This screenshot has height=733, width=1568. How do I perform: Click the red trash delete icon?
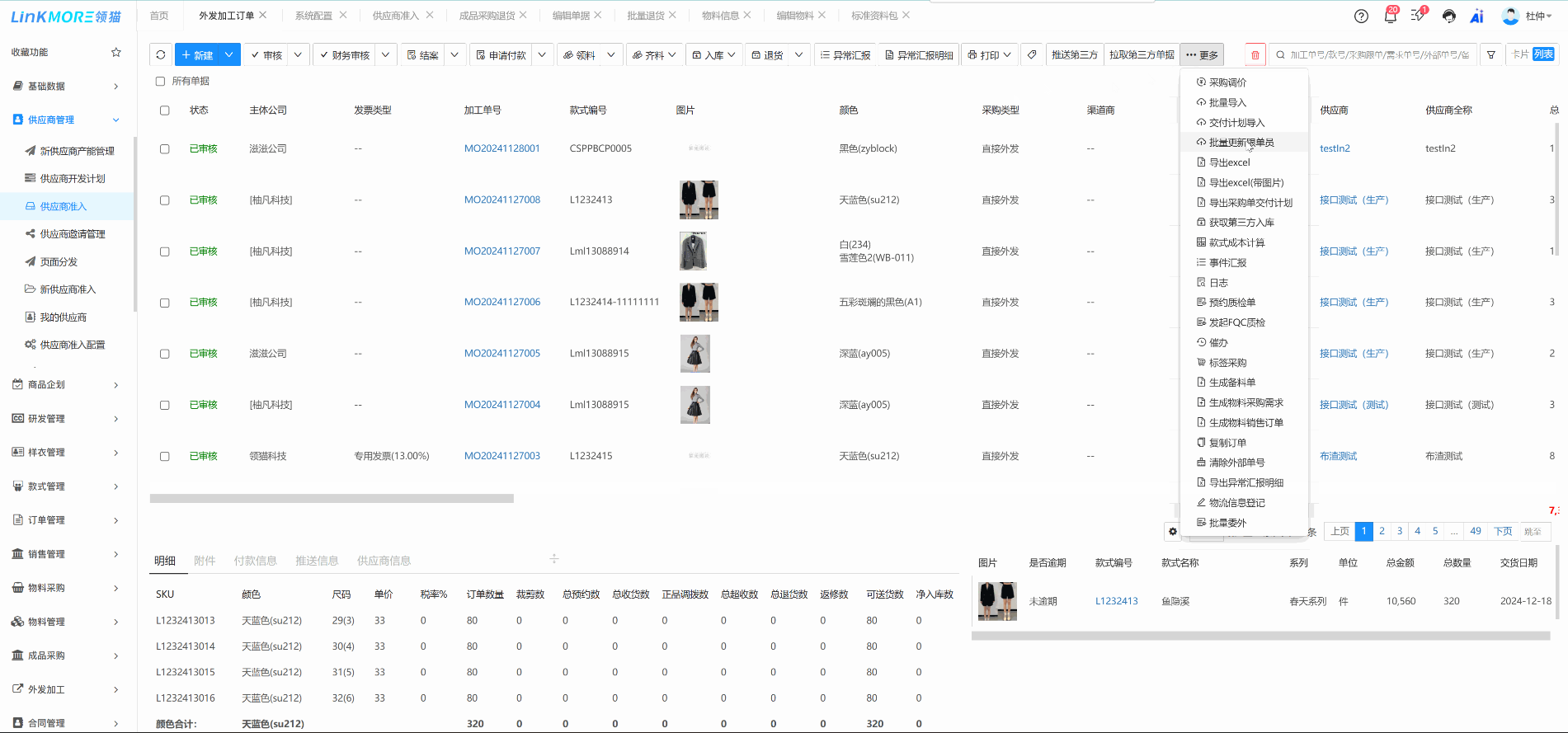click(1255, 54)
